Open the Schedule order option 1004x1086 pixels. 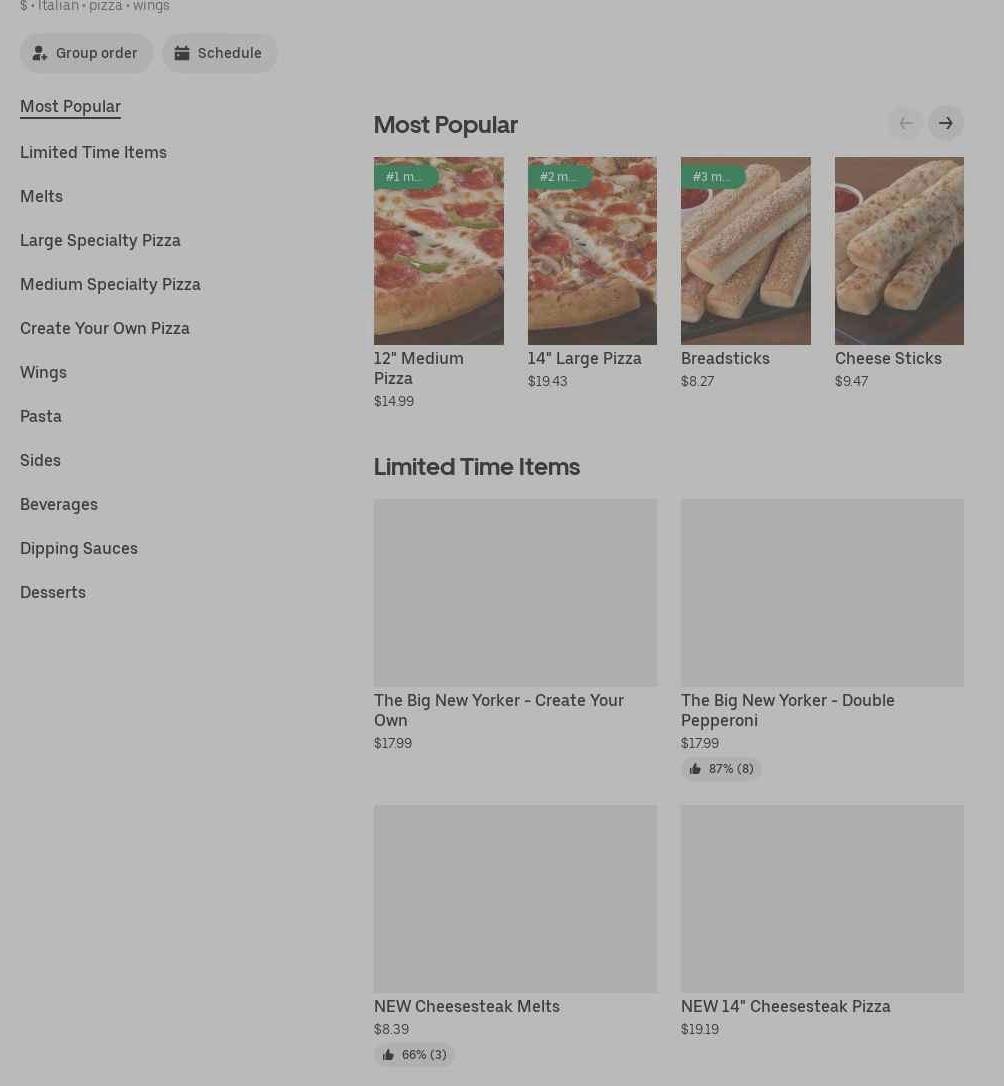tap(219, 53)
